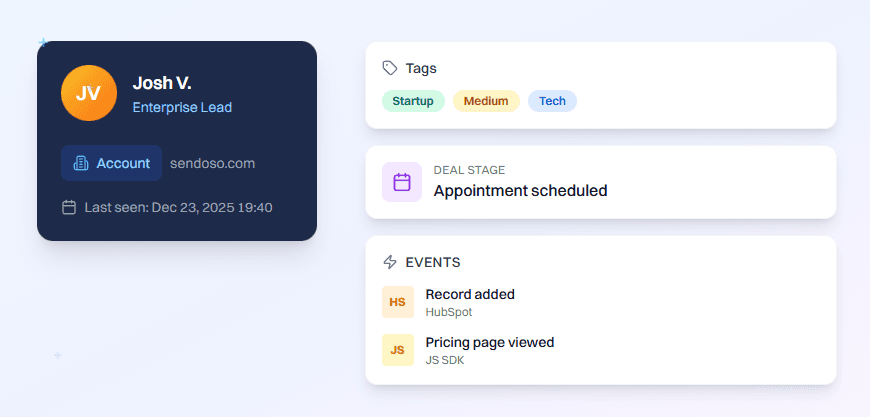The image size is (870, 417).
Task: Click the building icon in Account button
Action: click(x=81, y=163)
